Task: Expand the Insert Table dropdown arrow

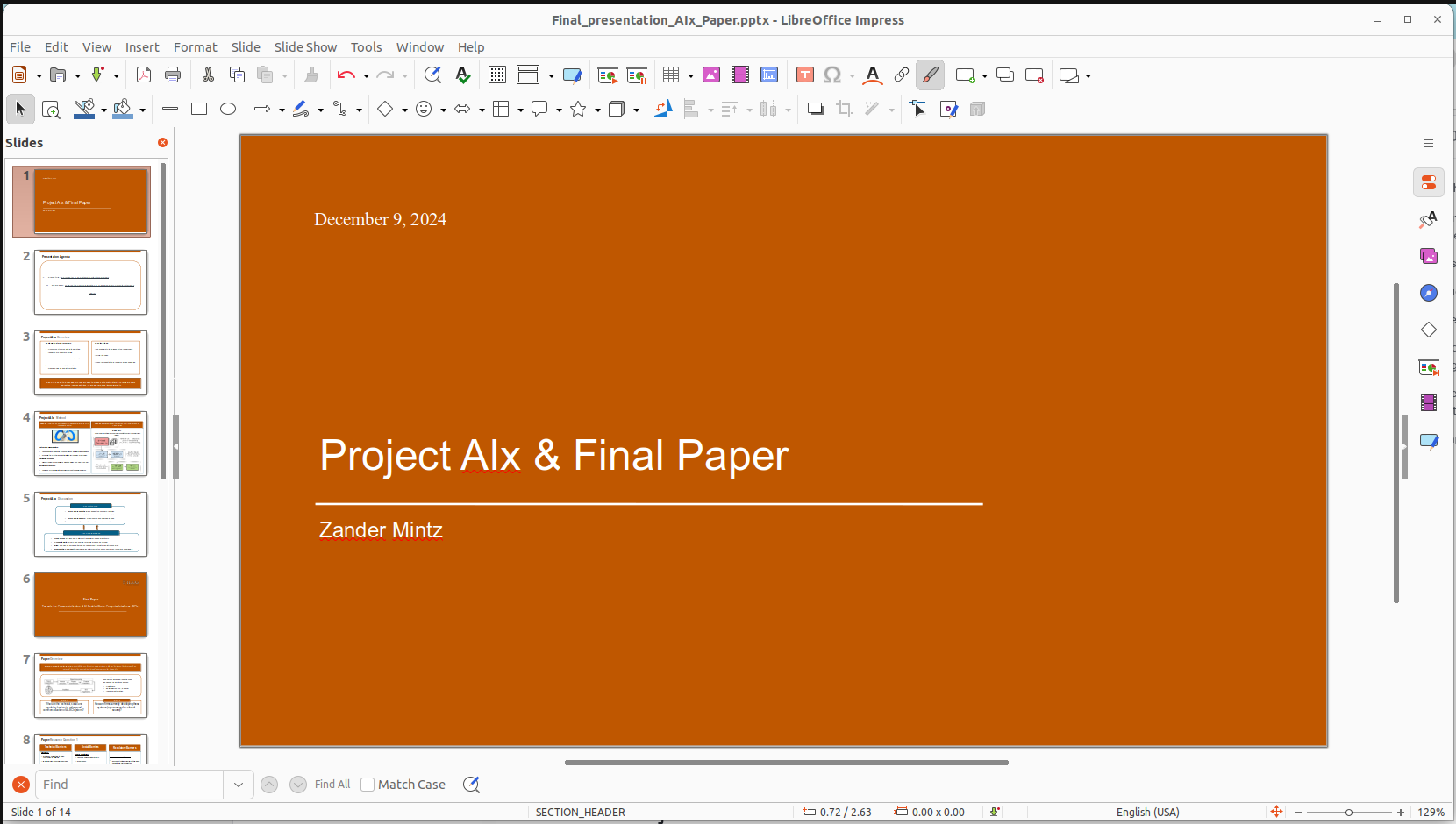Action: (x=690, y=76)
